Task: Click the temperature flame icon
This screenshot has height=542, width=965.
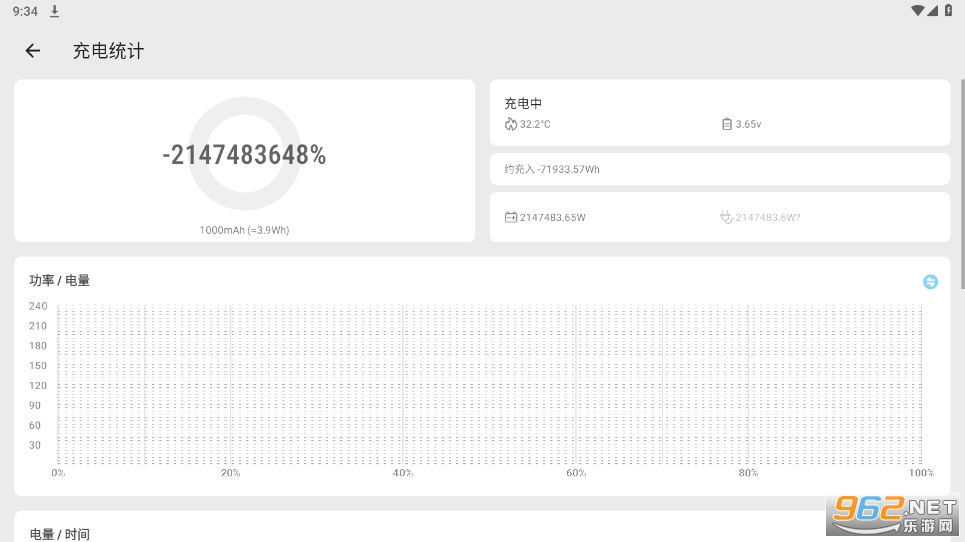Action: 511,124
